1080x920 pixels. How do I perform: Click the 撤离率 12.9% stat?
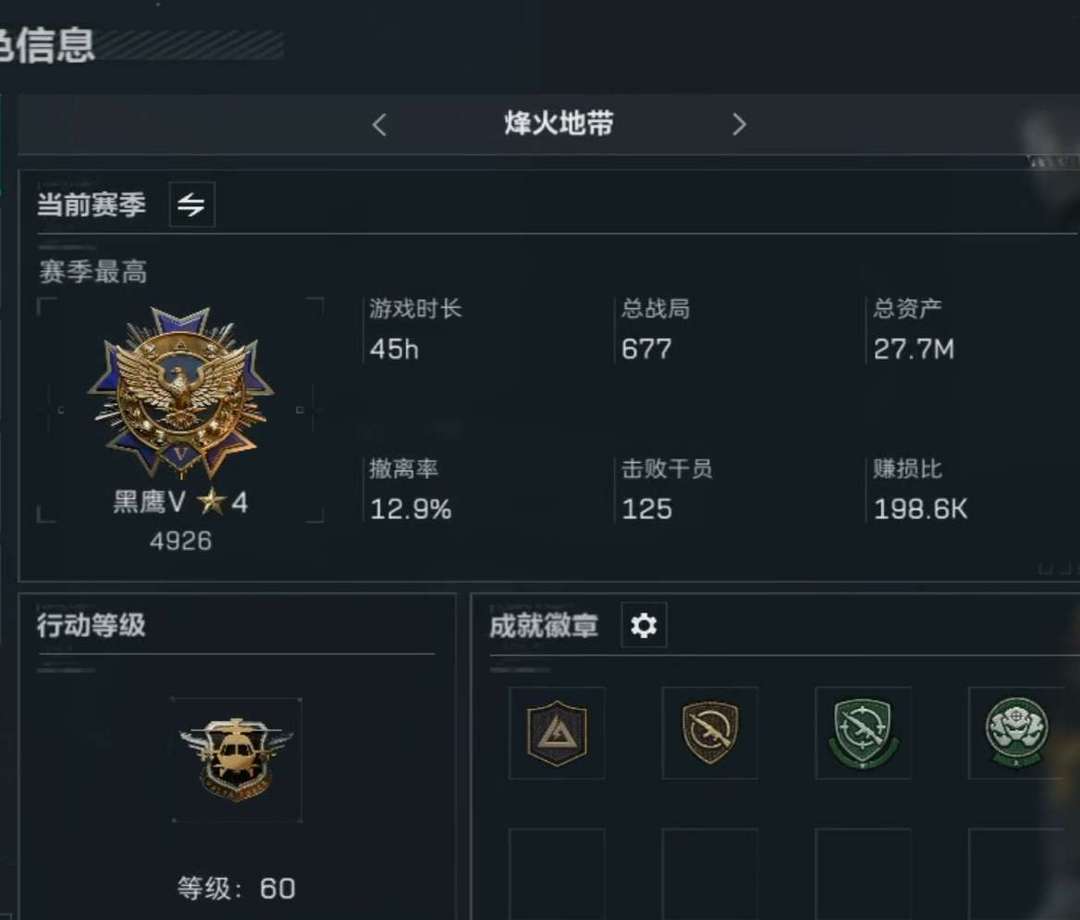tap(411, 490)
